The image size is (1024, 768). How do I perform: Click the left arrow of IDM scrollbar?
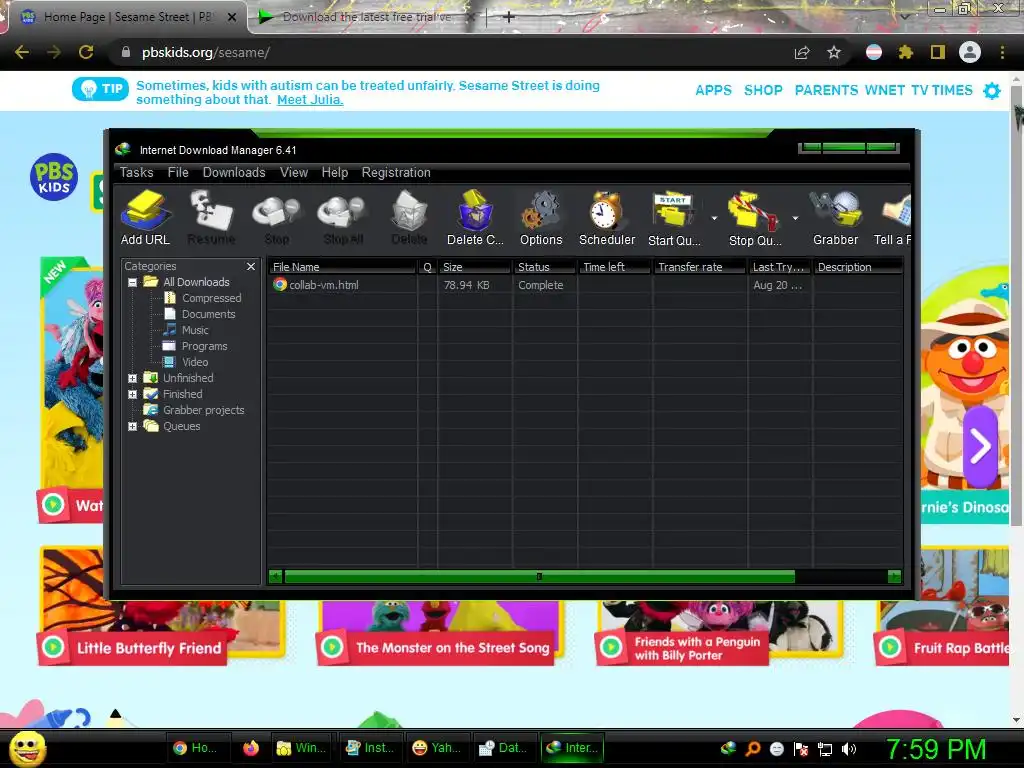(x=276, y=576)
